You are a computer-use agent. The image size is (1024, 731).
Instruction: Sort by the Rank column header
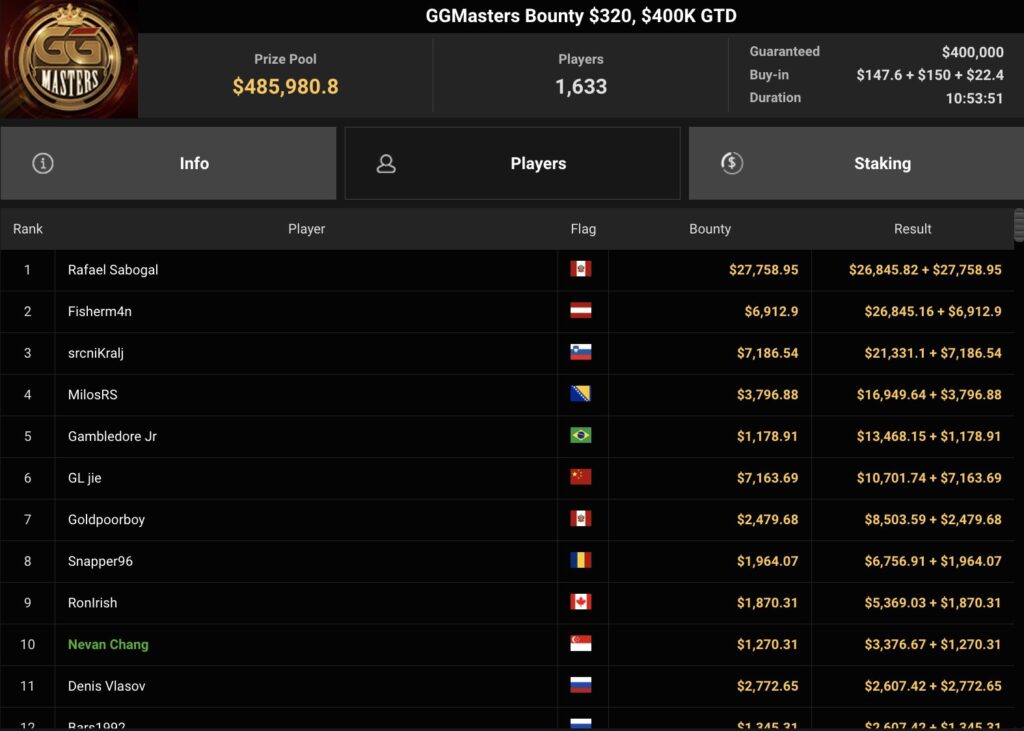coord(28,229)
